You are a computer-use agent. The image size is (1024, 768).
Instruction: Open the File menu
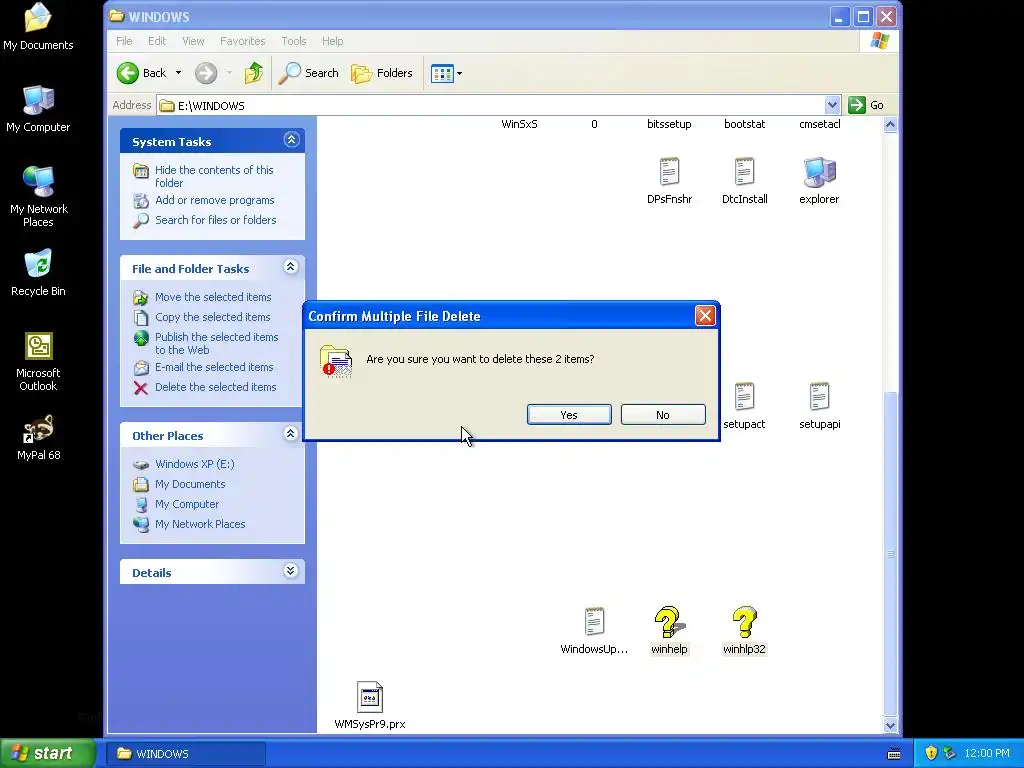click(124, 41)
